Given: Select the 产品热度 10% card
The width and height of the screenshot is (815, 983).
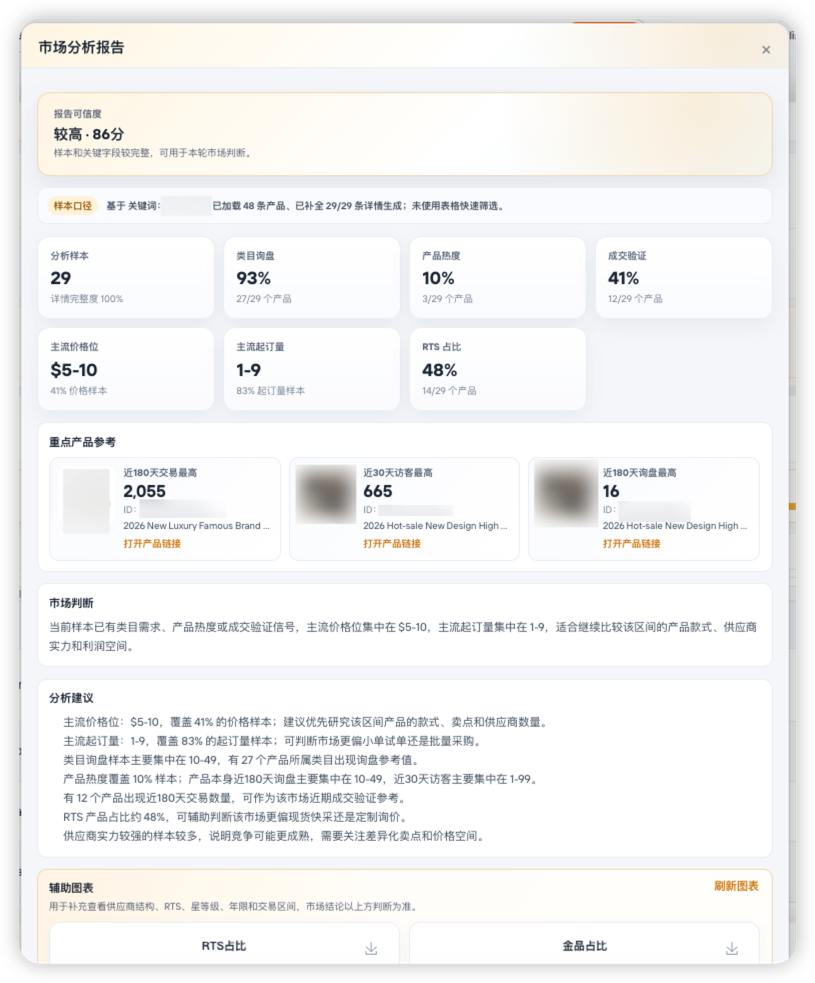Looking at the screenshot, I should coord(498,277).
